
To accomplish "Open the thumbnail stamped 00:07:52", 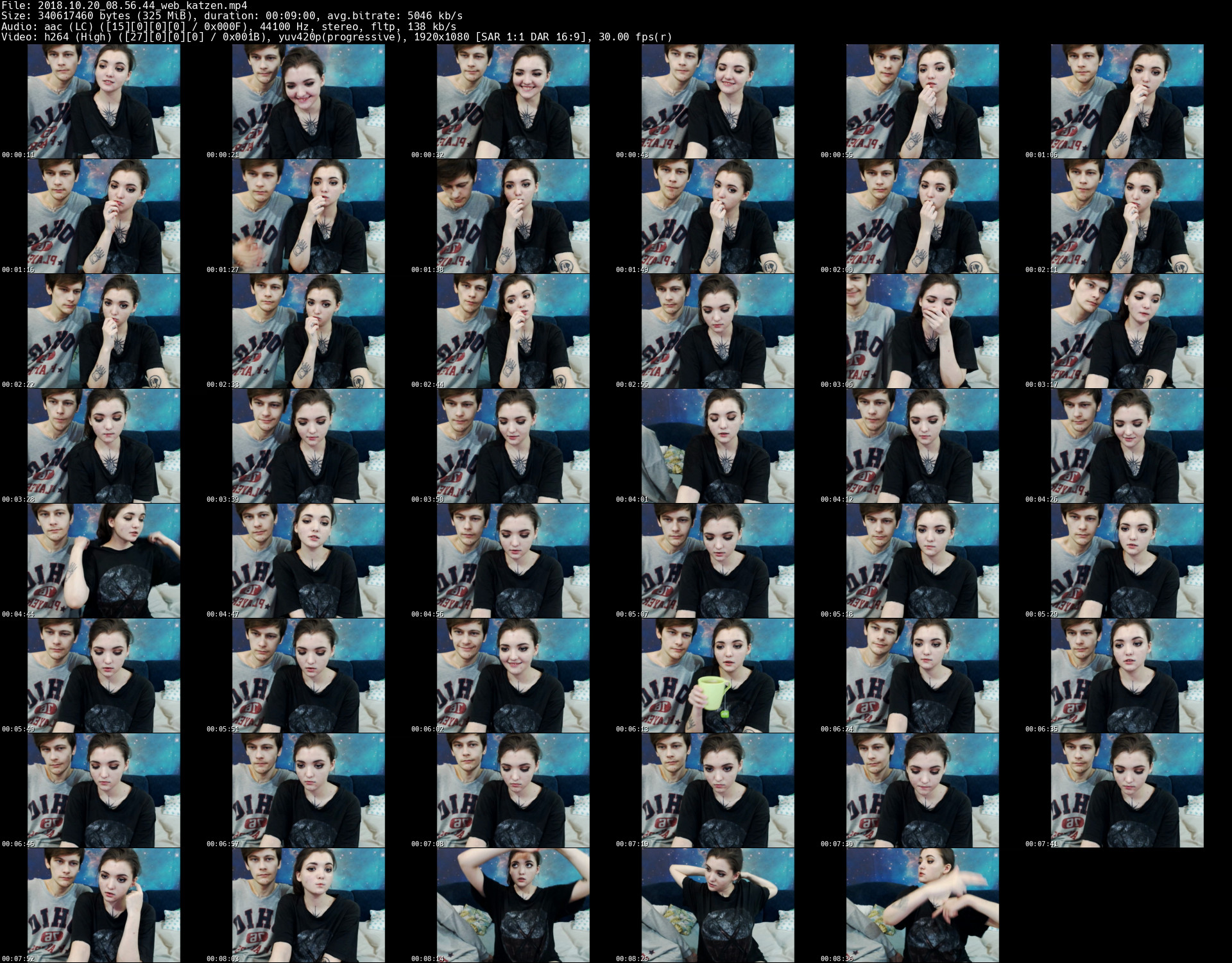I will (104, 905).
